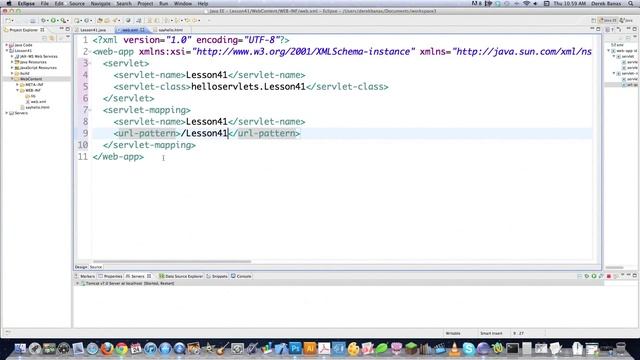Open VLC from the Dock

[x=454, y=349]
